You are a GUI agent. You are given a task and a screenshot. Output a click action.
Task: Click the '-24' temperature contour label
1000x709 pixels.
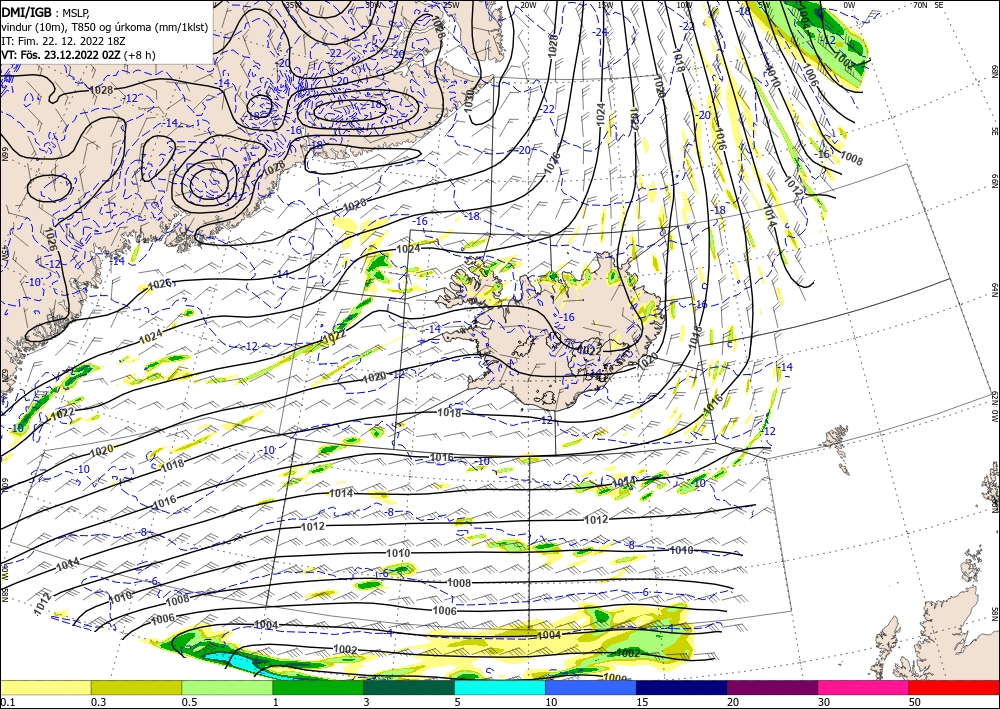[599, 31]
